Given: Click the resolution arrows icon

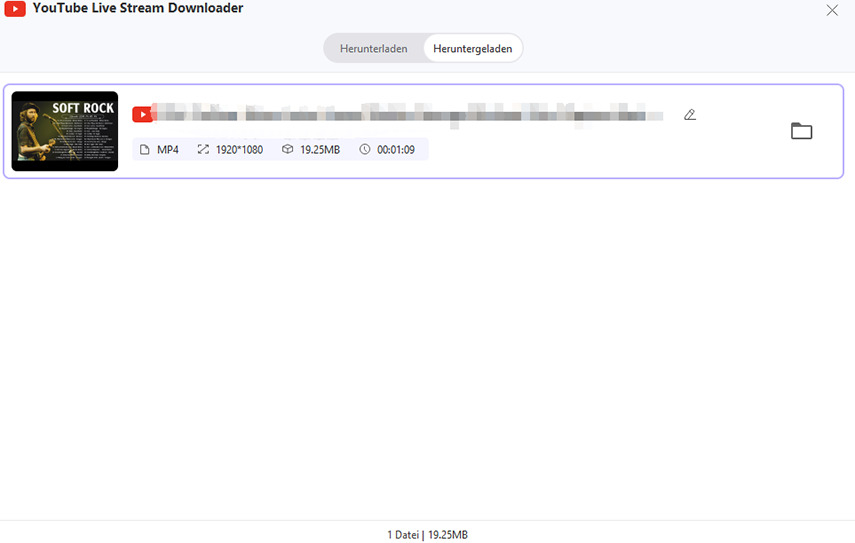Looking at the screenshot, I should click(203, 149).
